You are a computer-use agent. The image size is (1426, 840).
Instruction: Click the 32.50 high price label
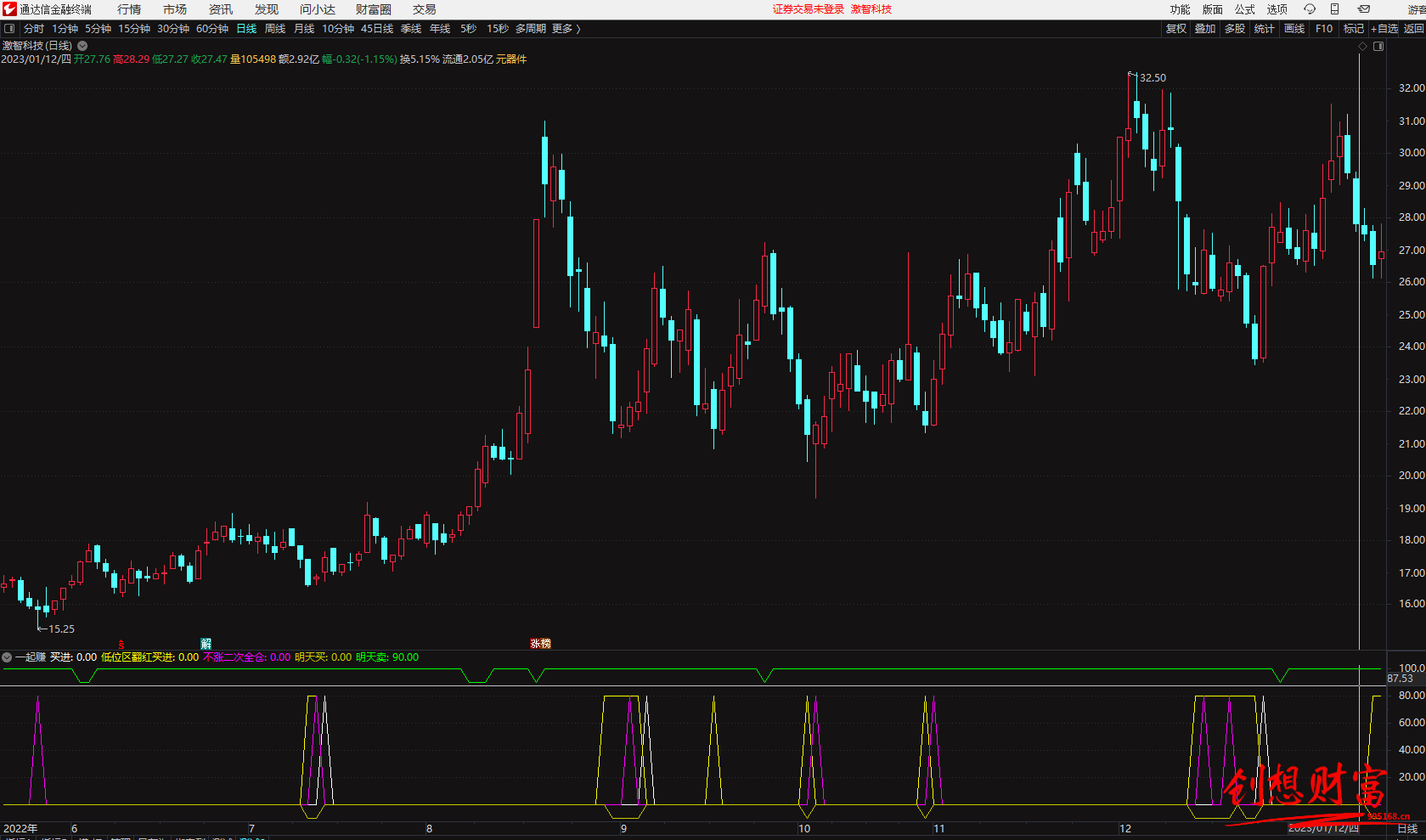click(1153, 77)
